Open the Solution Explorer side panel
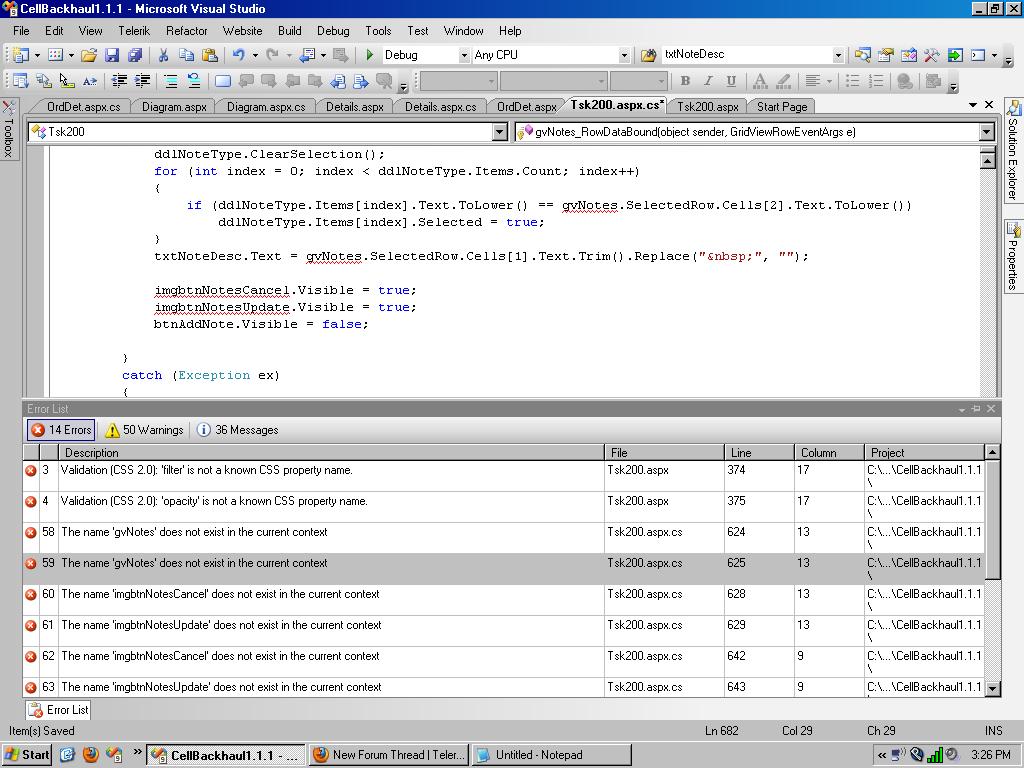 coord(1013,150)
